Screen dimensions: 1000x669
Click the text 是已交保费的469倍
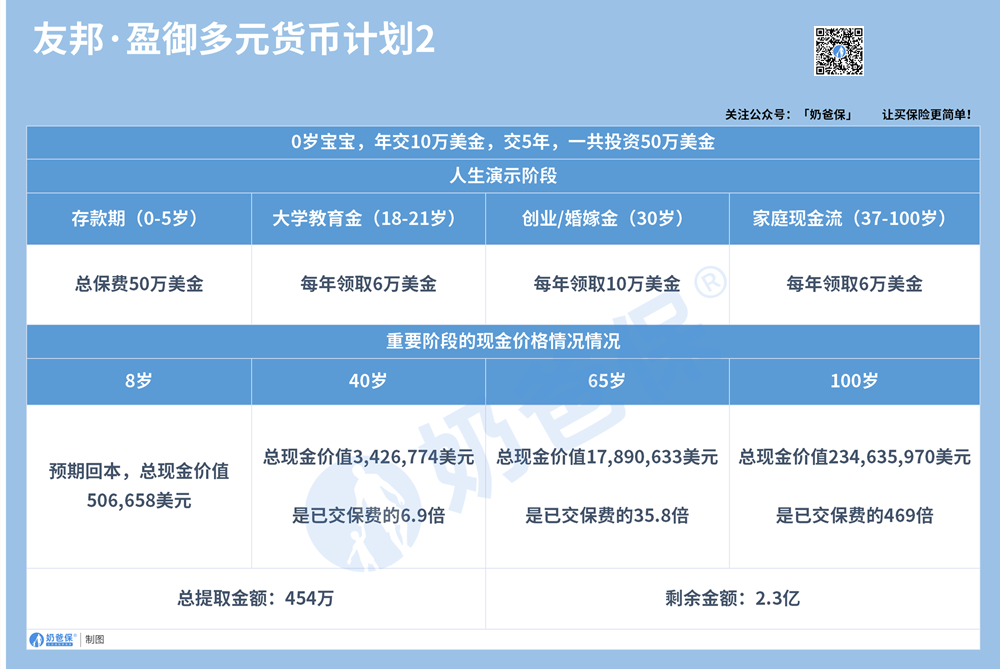855,515
